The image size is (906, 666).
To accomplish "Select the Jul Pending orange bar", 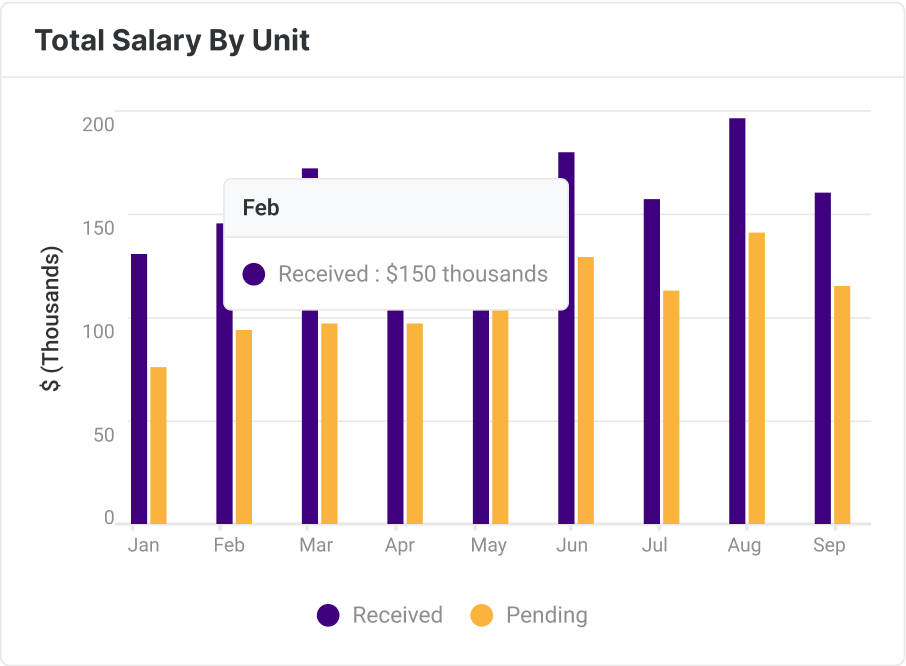I will (x=671, y=407).
